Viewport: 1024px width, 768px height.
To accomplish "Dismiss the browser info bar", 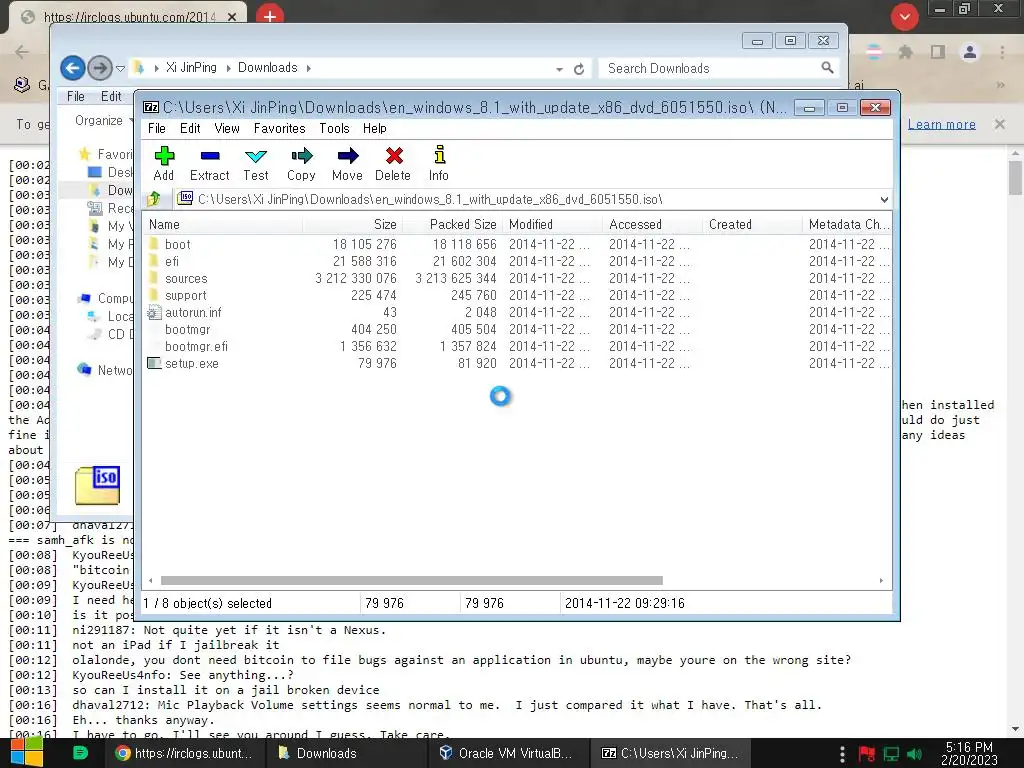I will (x=999, y=124).
